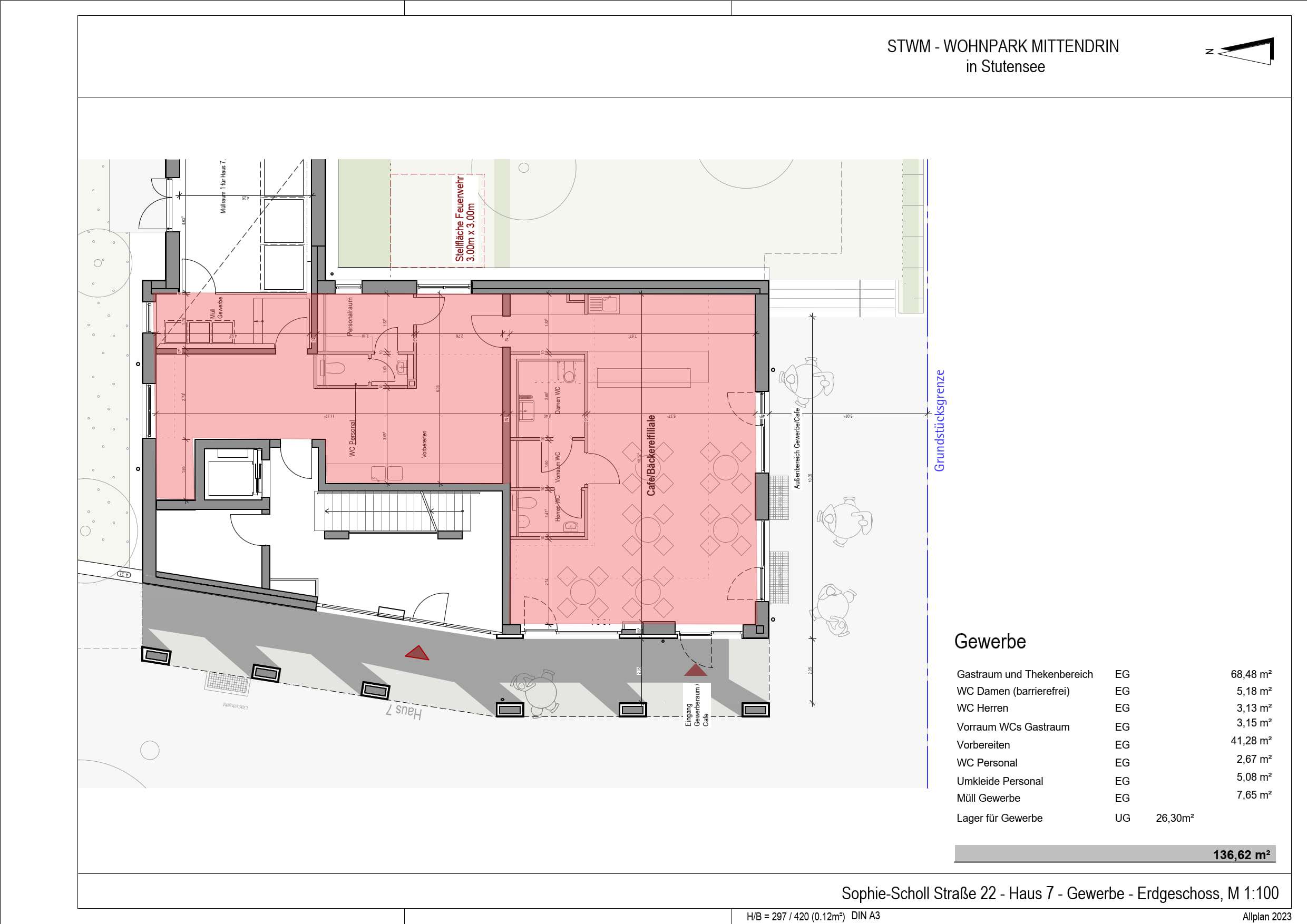Click the red triangle at the cafe entrance
The height and width of the screenshot is (924, 1307).
pyautogui.click(x=695, y=670)
